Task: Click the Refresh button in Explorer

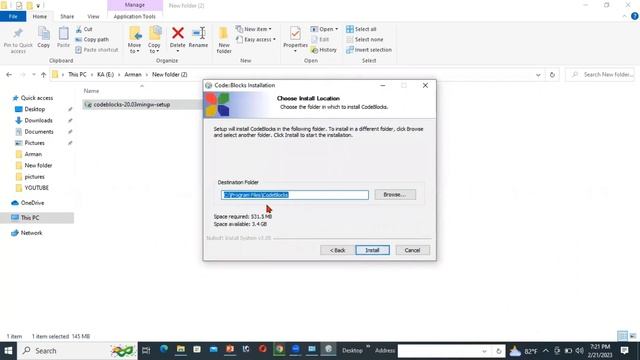Action: tap(552, 75)
